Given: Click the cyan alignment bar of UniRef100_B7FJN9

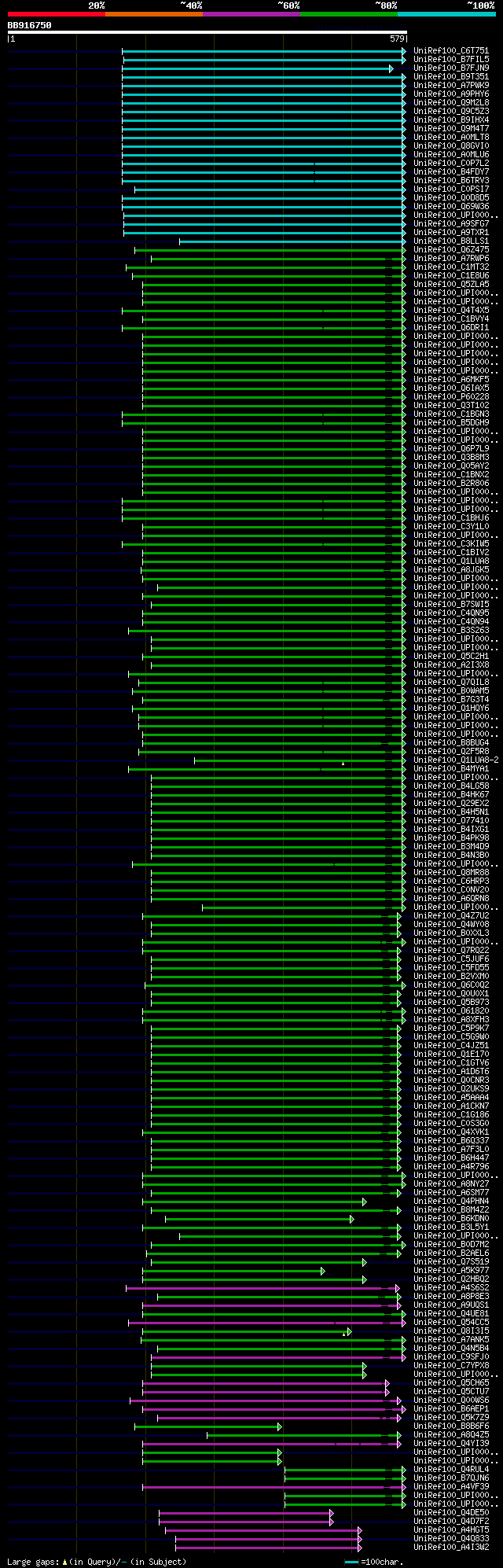Looking at the screenshot, I should 258,68.
